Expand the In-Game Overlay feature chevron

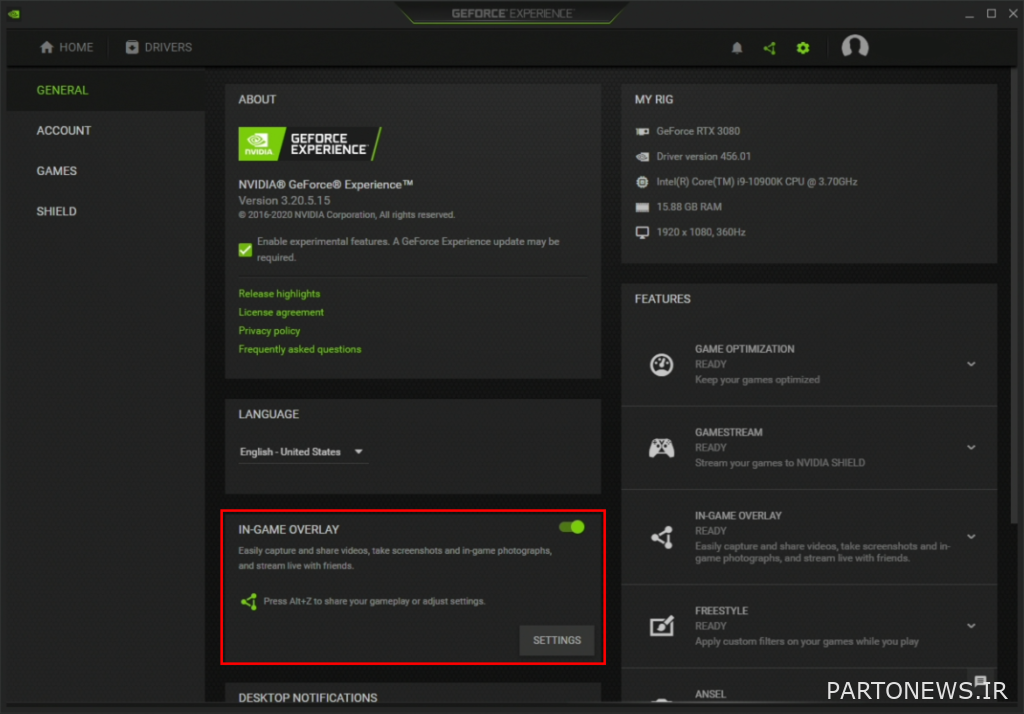(971, 537)
